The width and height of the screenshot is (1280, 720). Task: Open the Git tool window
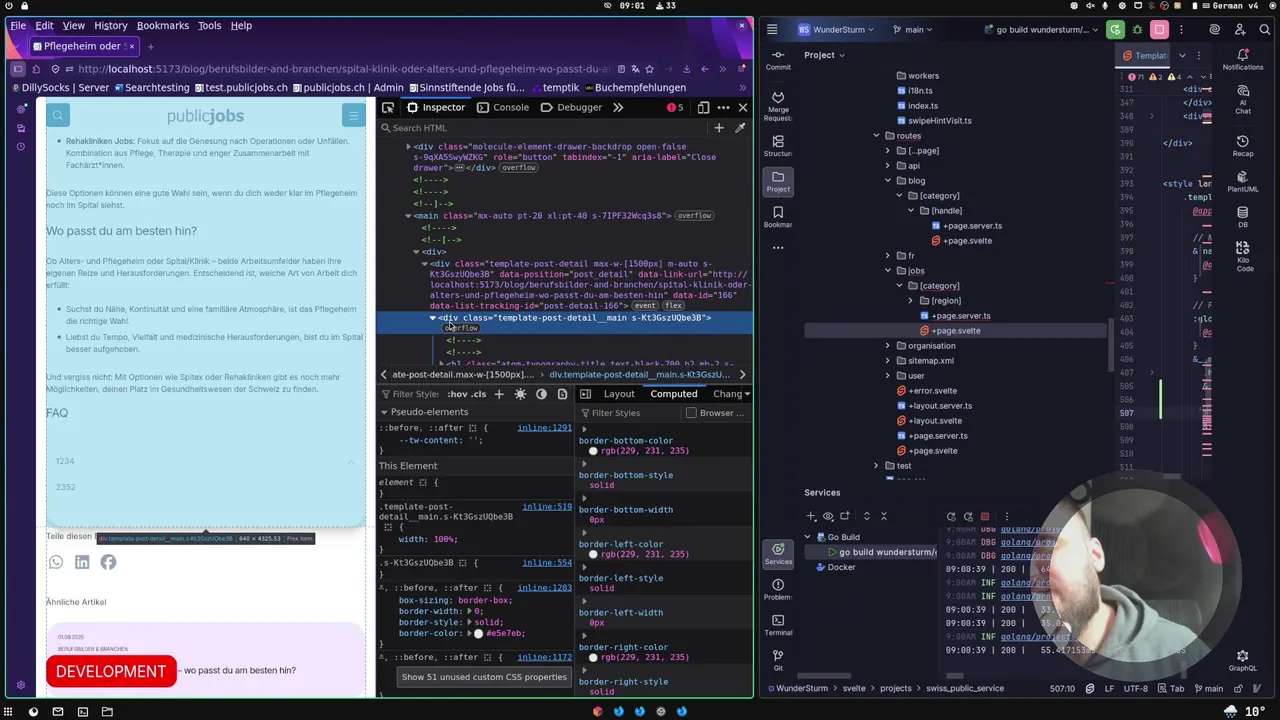(x=778, y=660)
